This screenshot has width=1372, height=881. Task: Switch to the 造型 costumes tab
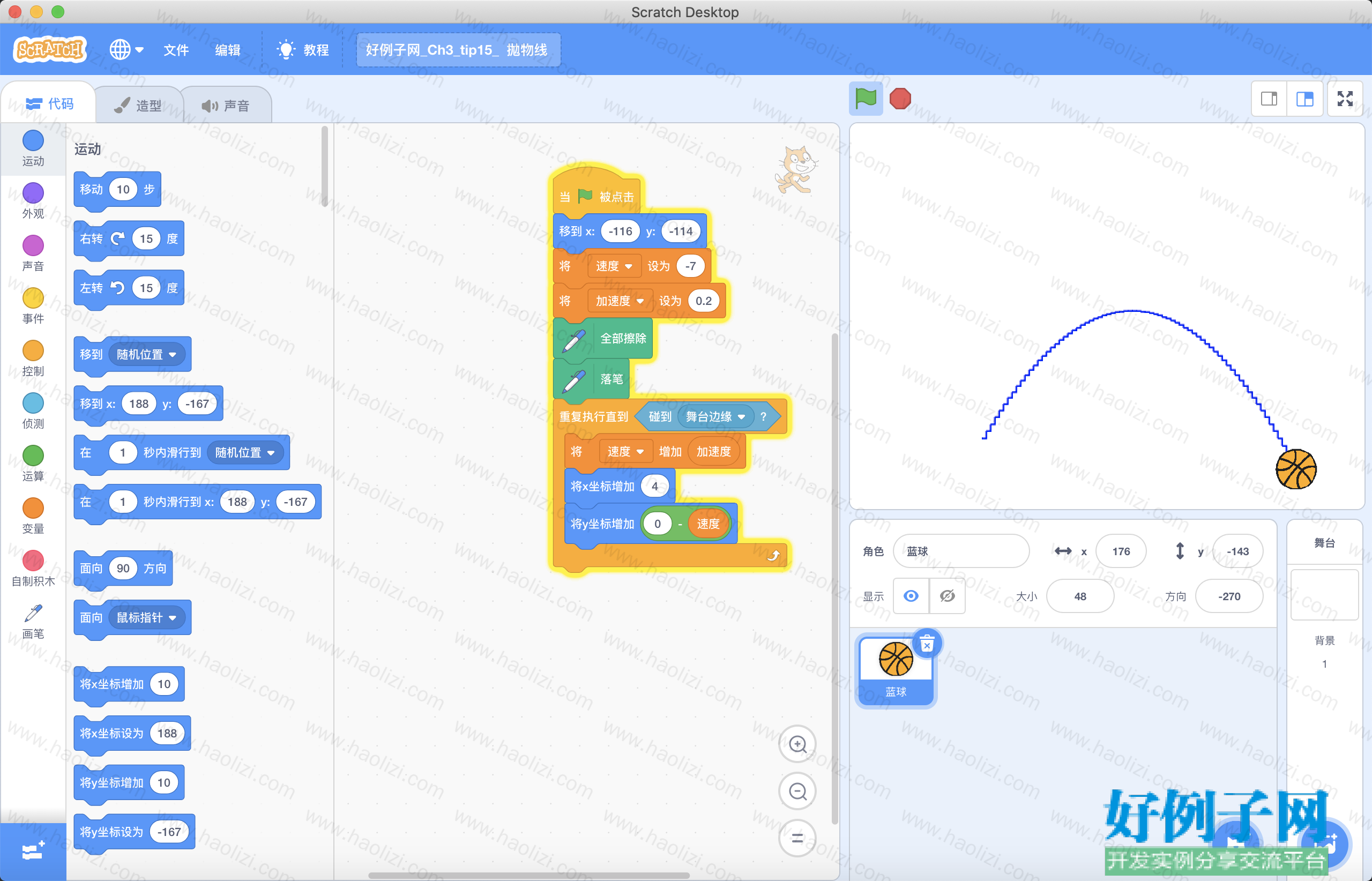coord(138,105)
